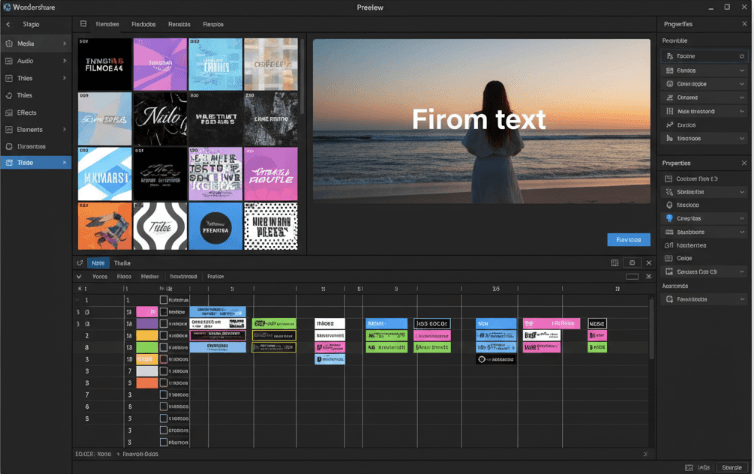Select the highlighted blue timeline tab

pyautogui.click(x=98, y=262)
